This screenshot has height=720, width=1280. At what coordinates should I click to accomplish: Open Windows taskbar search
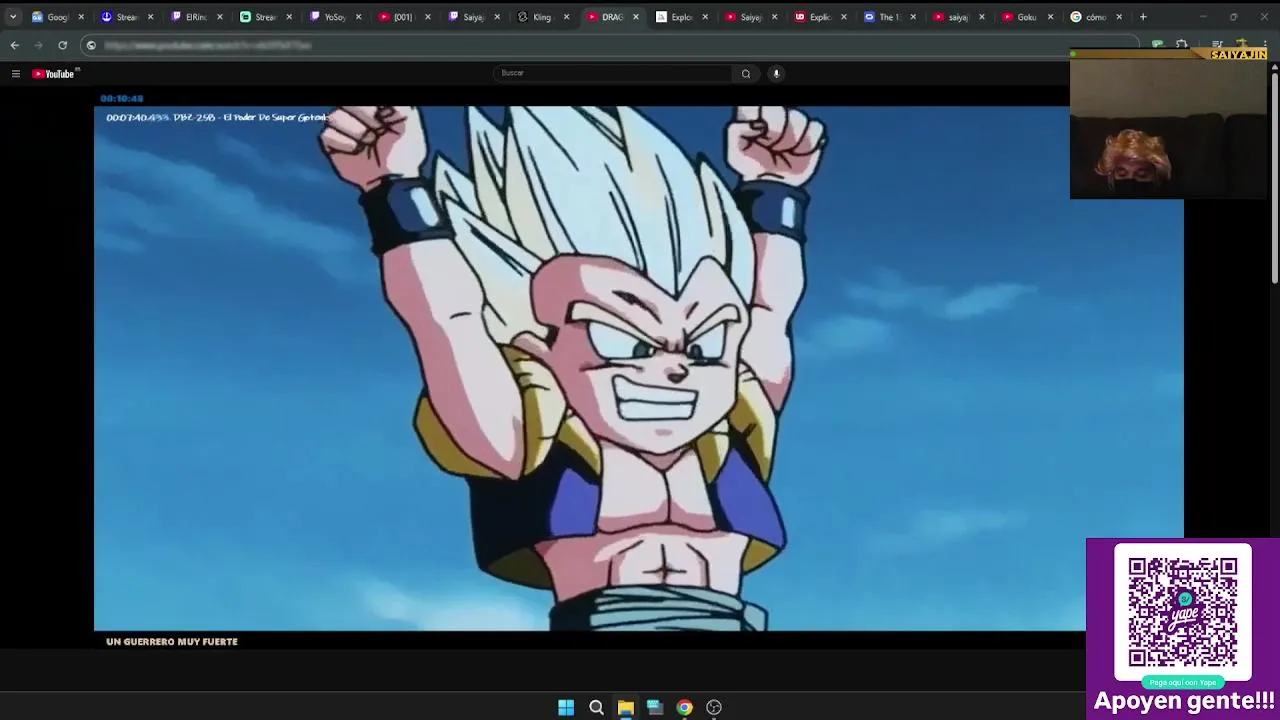[596, 707]
